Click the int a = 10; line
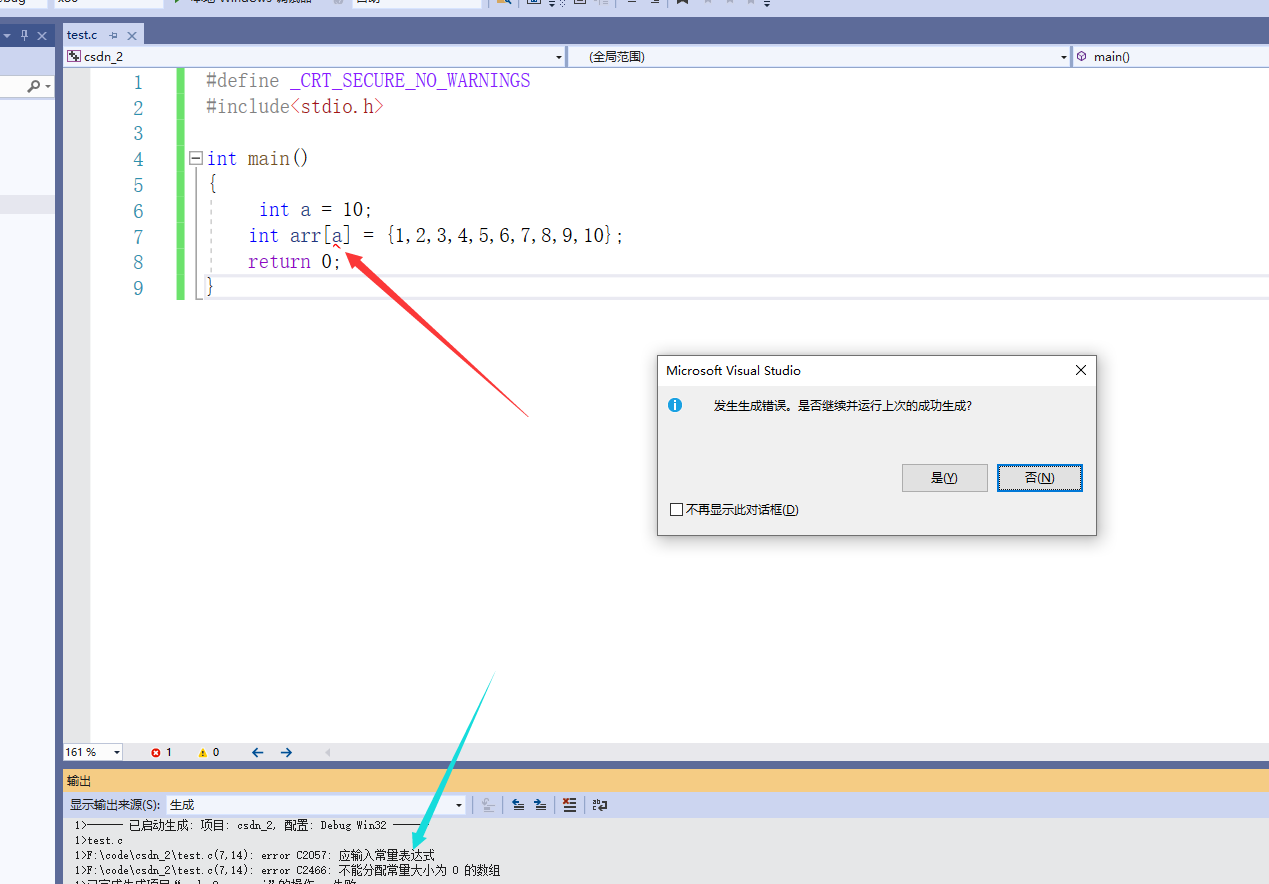The width and height of the screenshot is (1269, 884). [315, 210]
